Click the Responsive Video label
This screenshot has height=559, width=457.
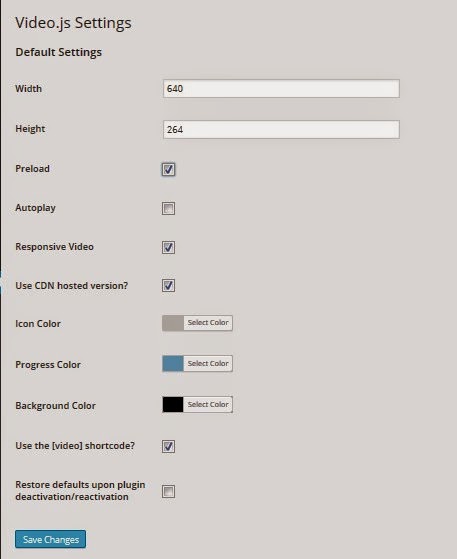click(x=55, y=247)
